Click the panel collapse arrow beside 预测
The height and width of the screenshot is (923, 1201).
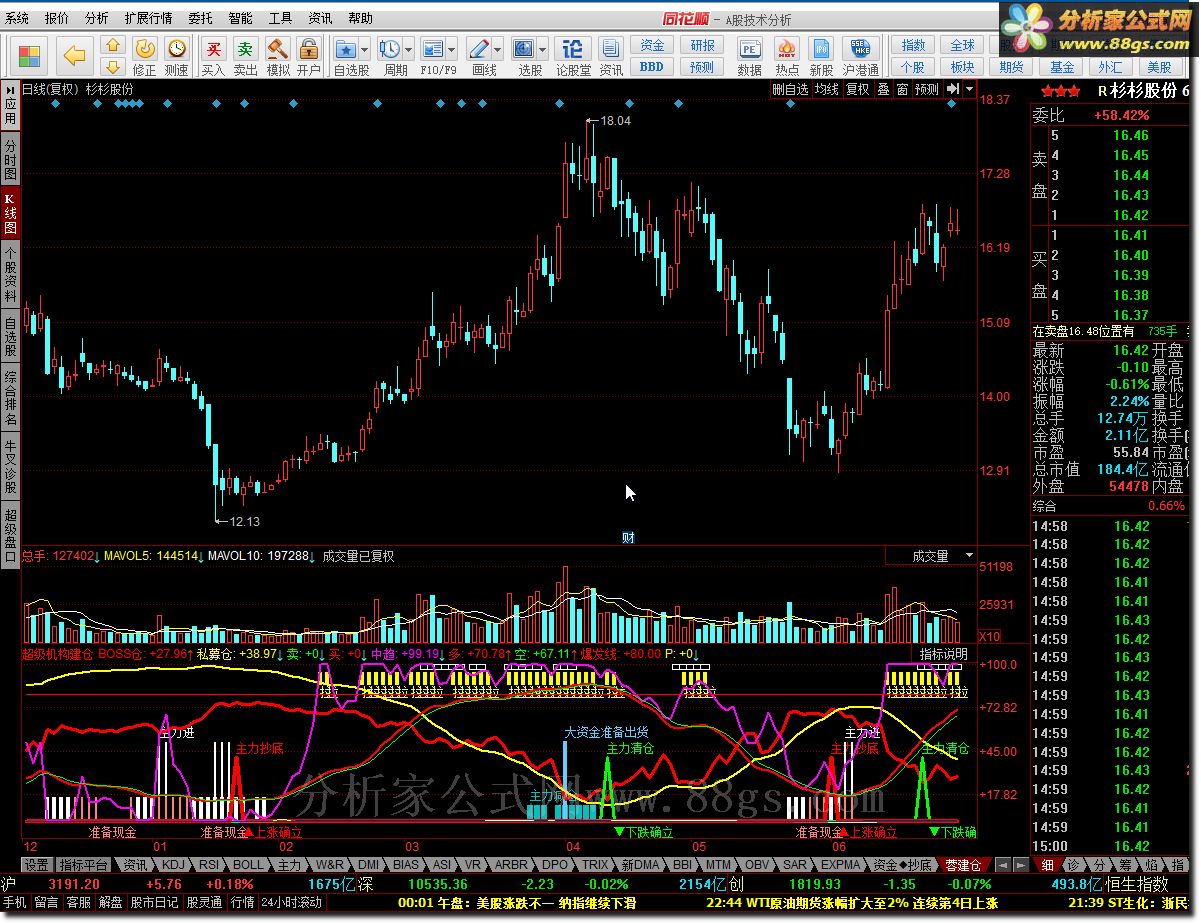(952, 89)
